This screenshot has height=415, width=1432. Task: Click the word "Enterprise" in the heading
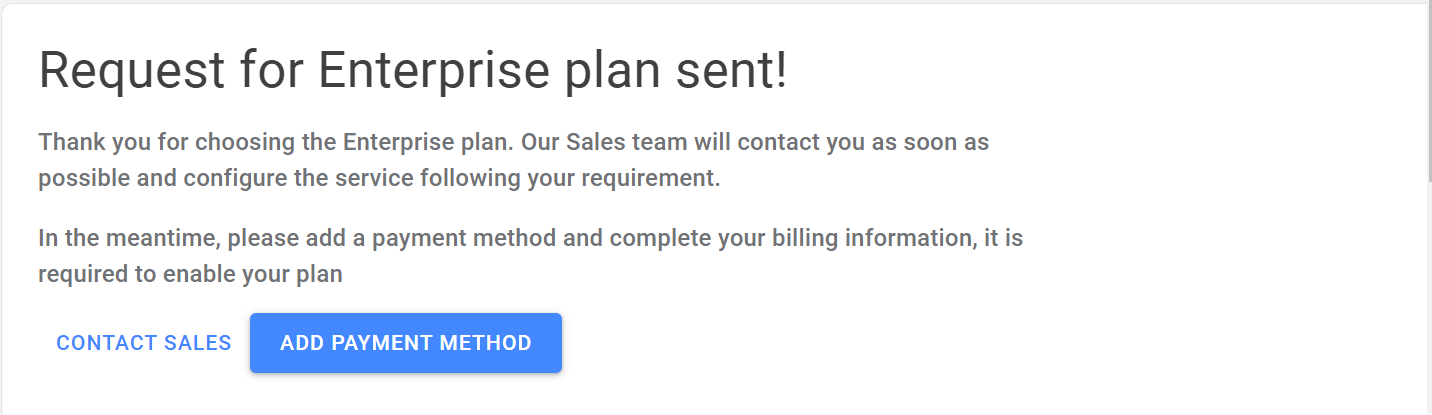click(x=433, y=73)
